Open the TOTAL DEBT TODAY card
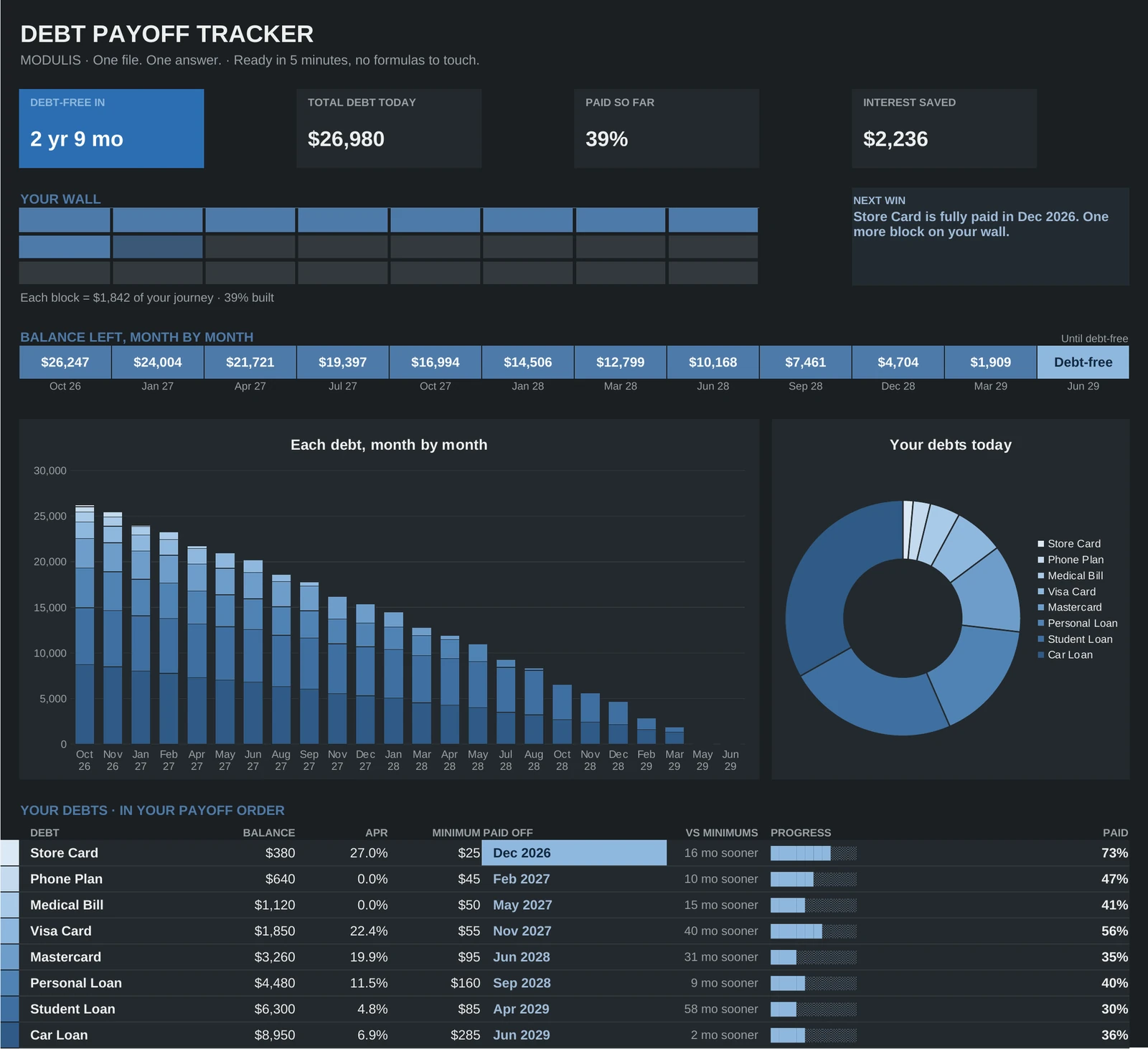1148x1049 pixels. tap(389, 128)
